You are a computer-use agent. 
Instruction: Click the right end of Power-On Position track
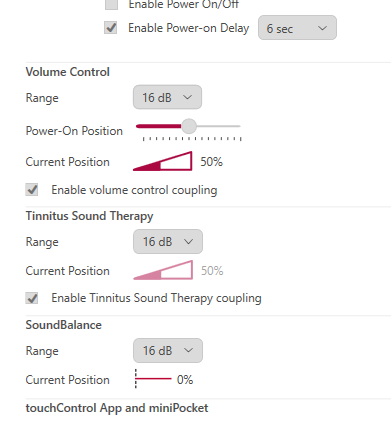click(238, 126)
